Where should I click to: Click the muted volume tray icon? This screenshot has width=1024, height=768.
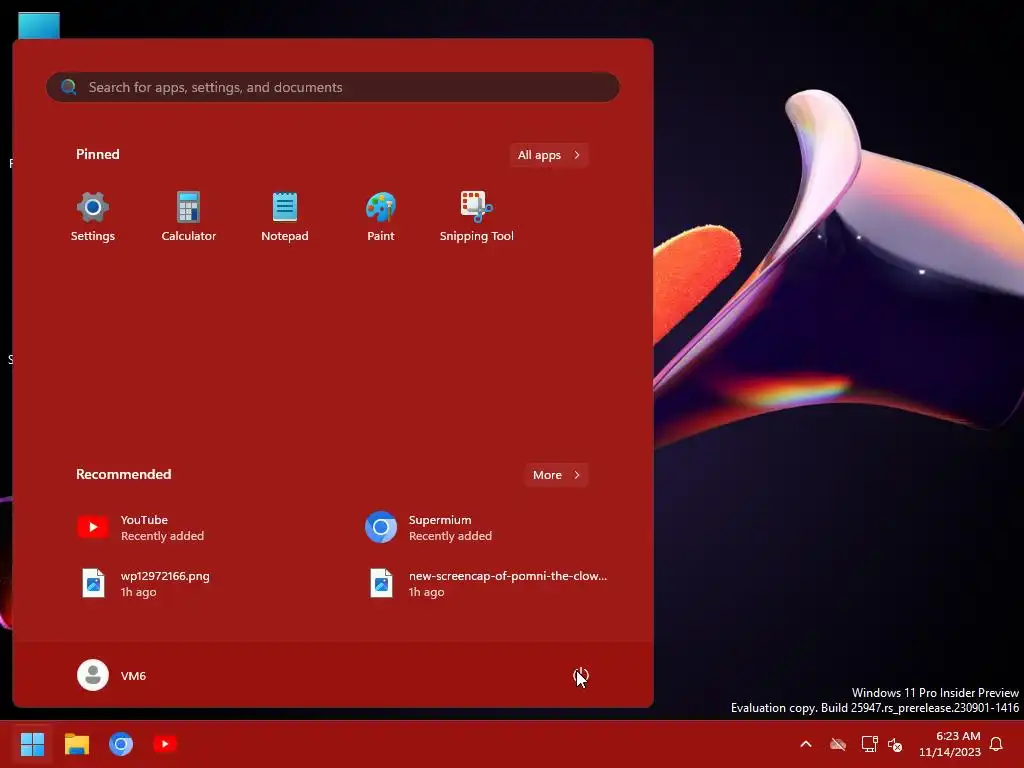tap(895, 744)
